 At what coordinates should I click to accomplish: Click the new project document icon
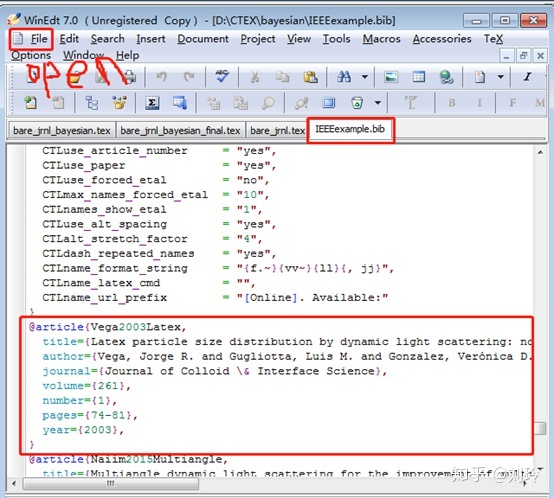[31, 103]
